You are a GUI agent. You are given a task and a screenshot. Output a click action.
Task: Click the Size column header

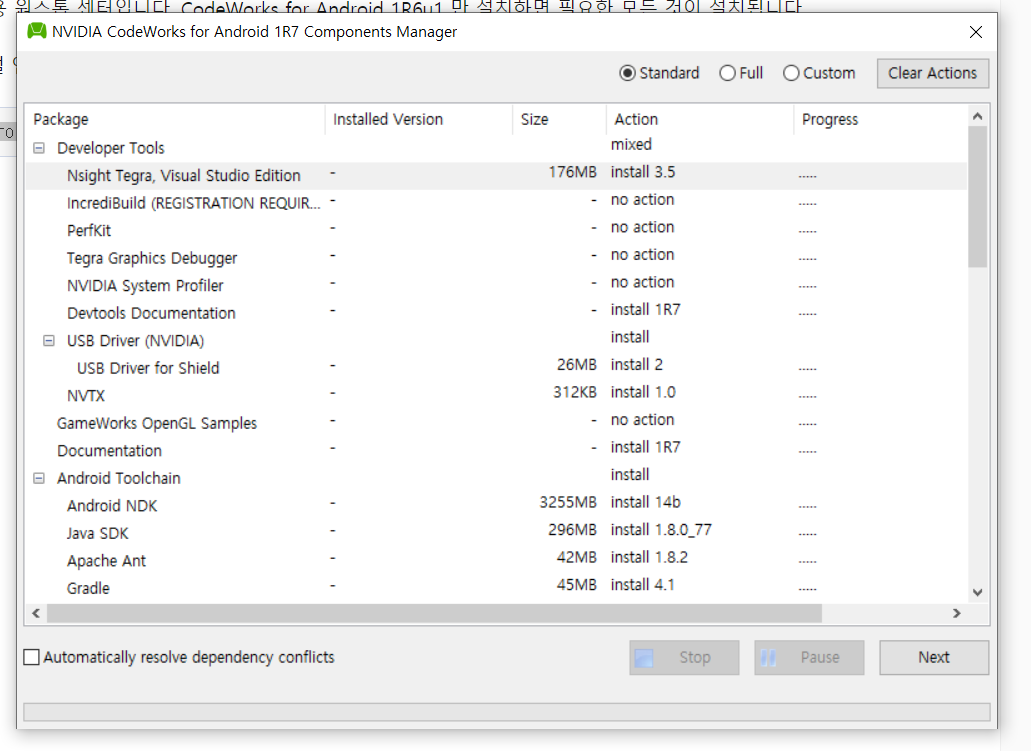point(559,119)
